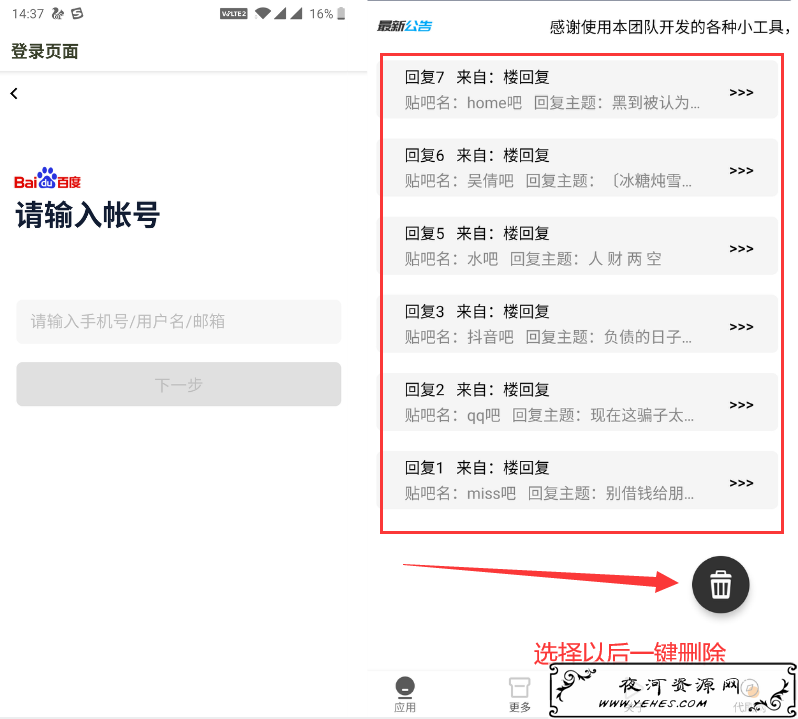Viewport: 798px width, 719px height.
Task: Expand 回复6 entry via >>> arrow
Action: tap(741, 170)
